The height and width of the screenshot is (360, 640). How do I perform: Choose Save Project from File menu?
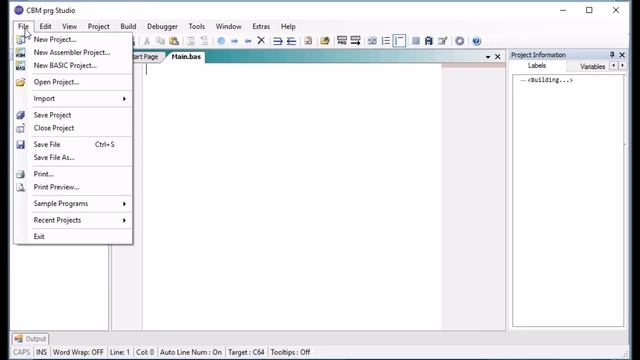point(52,115)
